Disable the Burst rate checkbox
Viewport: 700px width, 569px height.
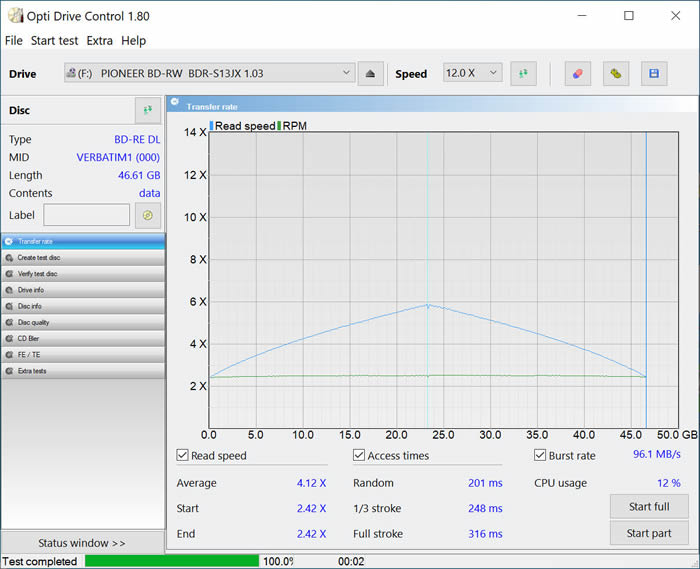coord(540,456)
